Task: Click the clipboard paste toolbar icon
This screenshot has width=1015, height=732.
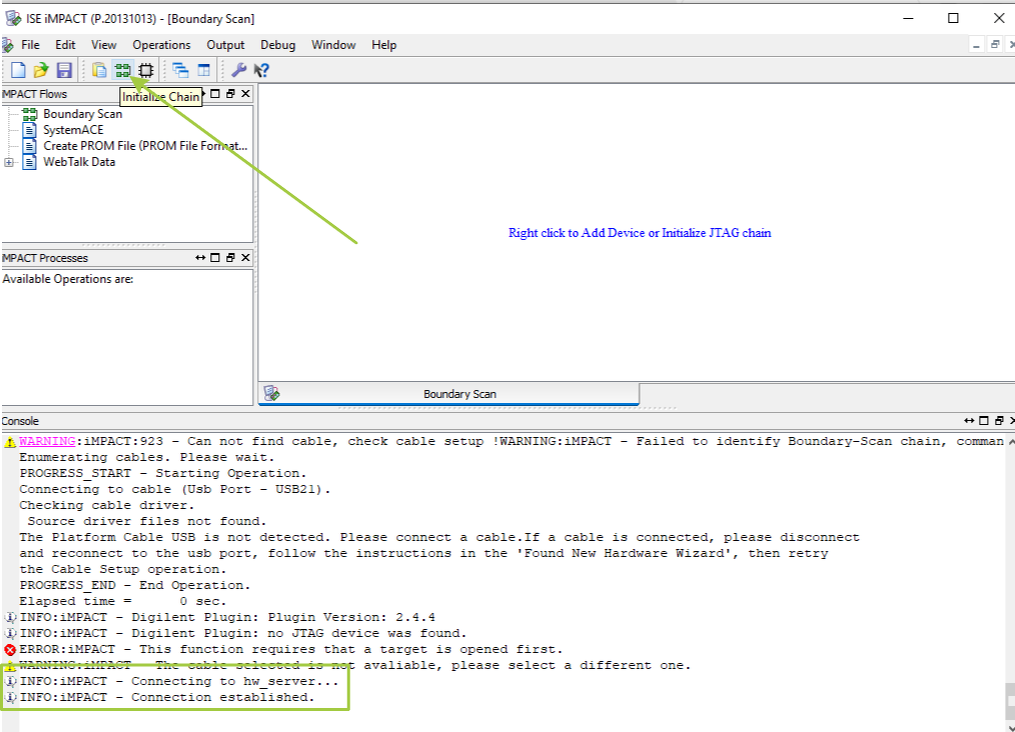Action: click(x=99, y=70)
